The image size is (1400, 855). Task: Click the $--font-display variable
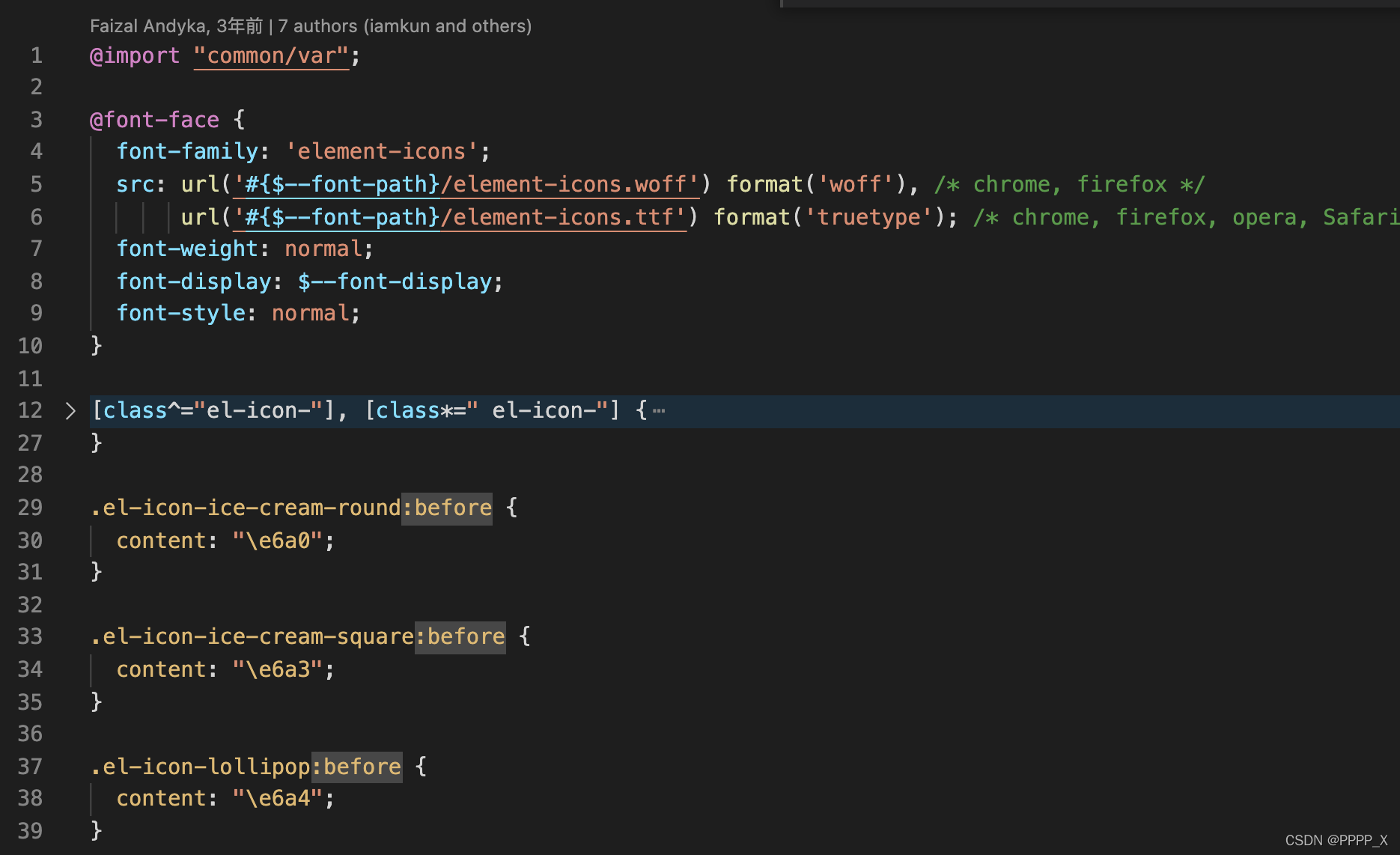click(x=395, y=282)
